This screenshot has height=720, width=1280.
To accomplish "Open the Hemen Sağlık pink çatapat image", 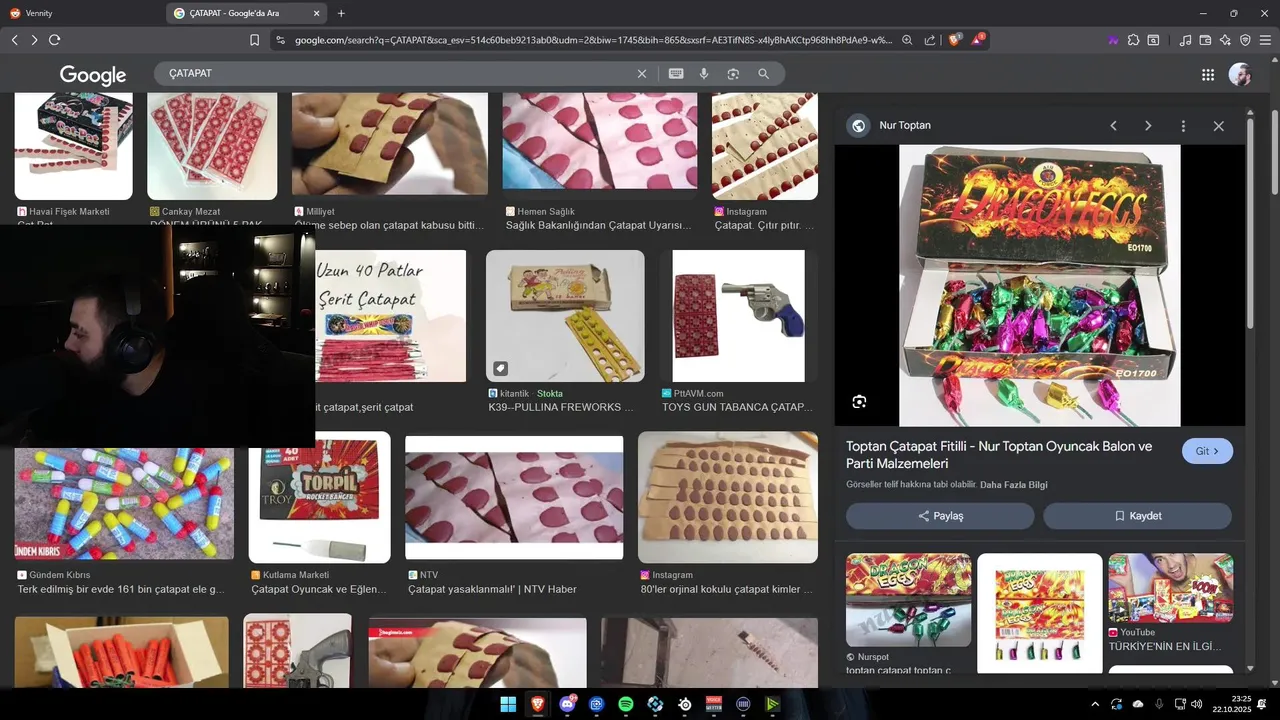I will click(600, 142).
